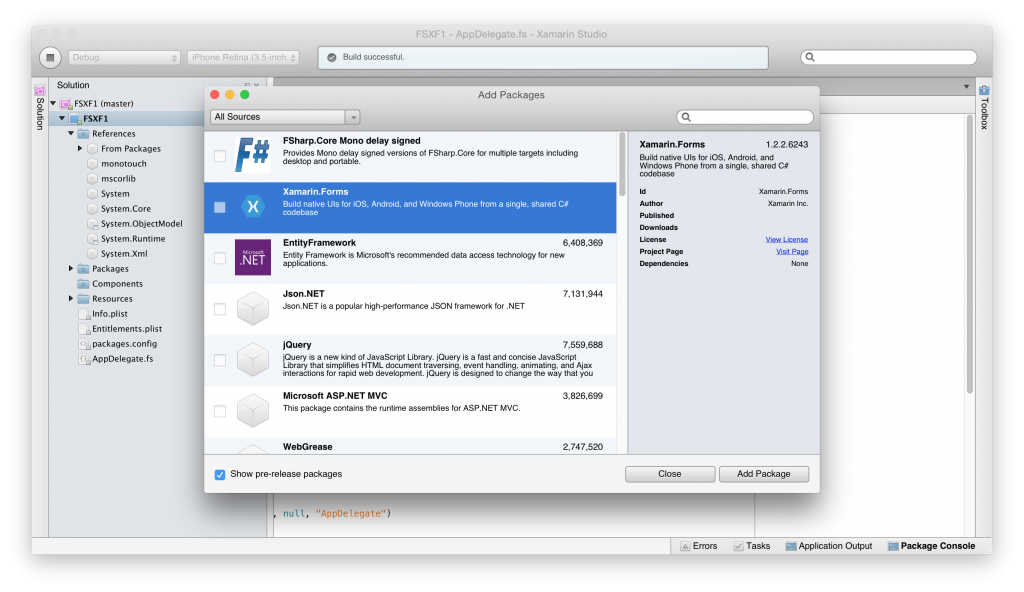Open the All Sources dropdown
The image size is (1024, 592).
click(x=285, y=117)
